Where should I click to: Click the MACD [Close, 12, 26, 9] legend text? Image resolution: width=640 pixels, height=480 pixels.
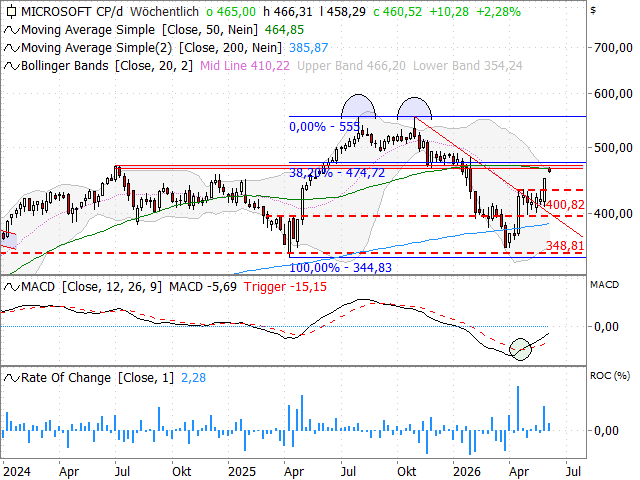tap(91, 287)
